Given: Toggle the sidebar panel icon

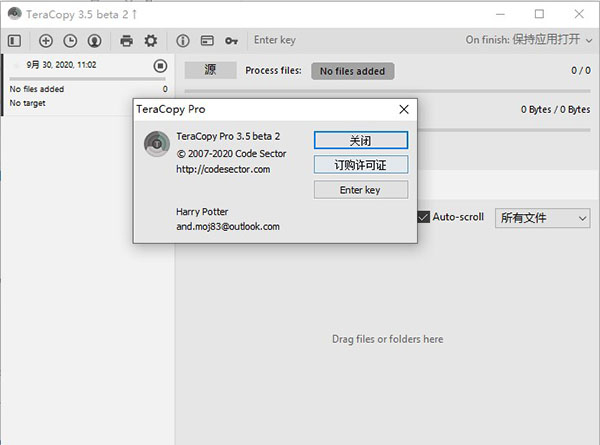Looking at the screenshot, I should pos(14,41).
